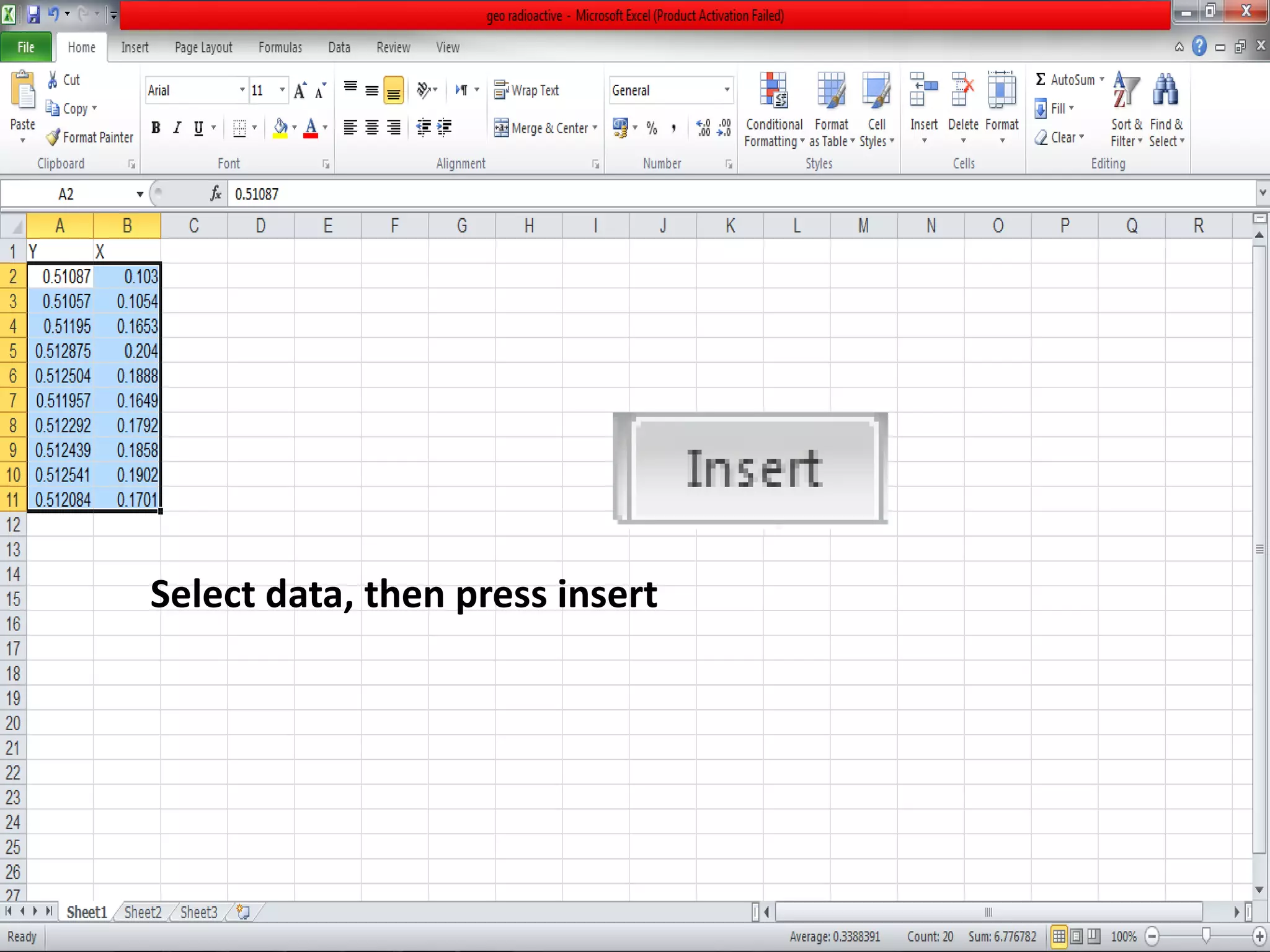
Task: Switch to Page Break Preview
Action: pos(1094,936)
